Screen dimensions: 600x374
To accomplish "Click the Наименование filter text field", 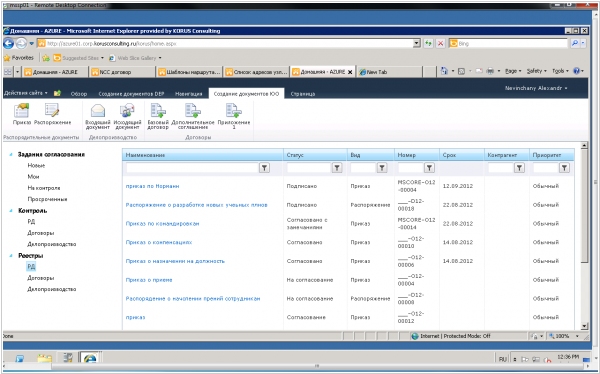I will (192, 168).
